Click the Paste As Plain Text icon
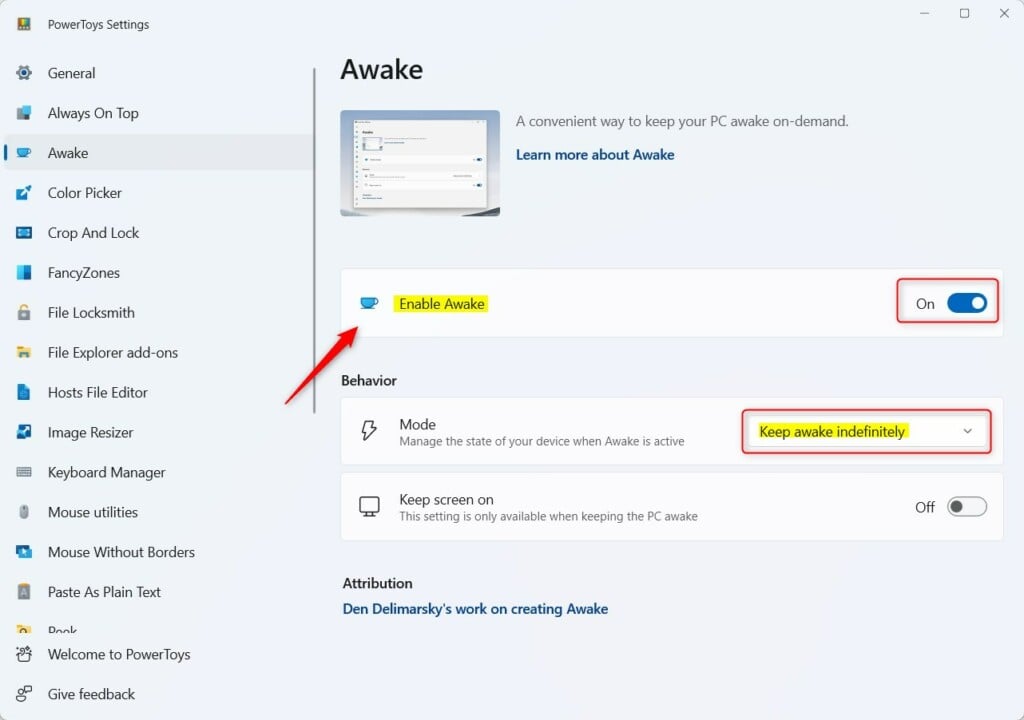 tap(24, 591)
